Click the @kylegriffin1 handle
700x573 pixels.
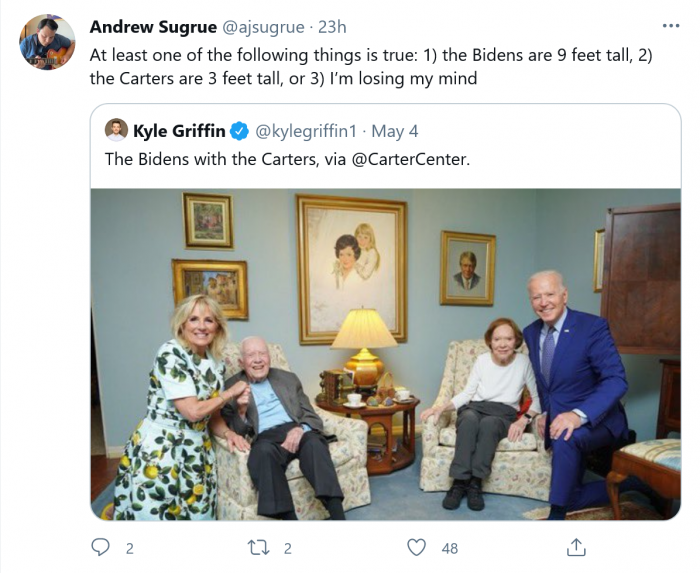click(x=307, y=130)
